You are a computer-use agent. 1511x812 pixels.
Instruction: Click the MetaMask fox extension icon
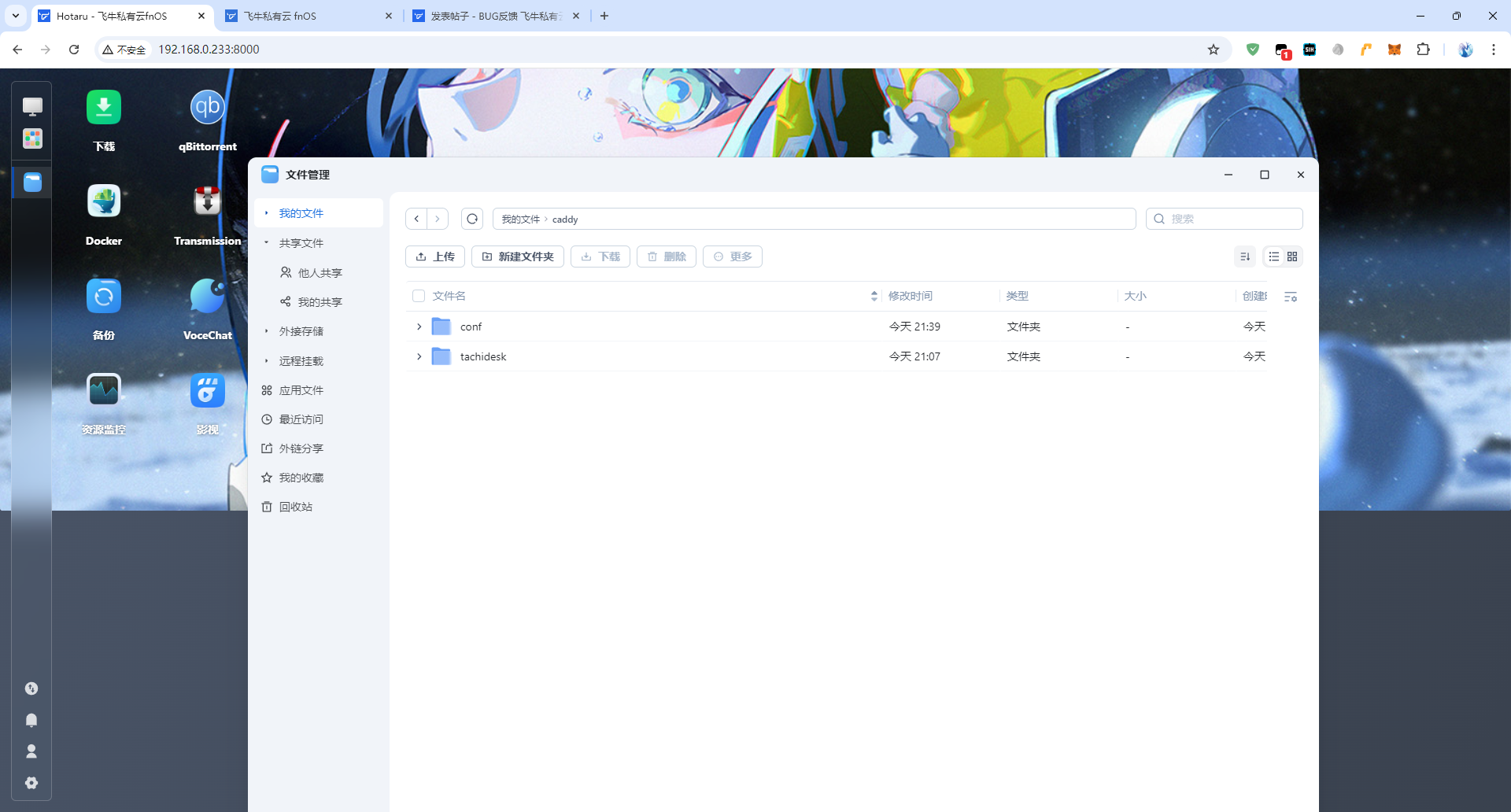(x=1395, y=50)
